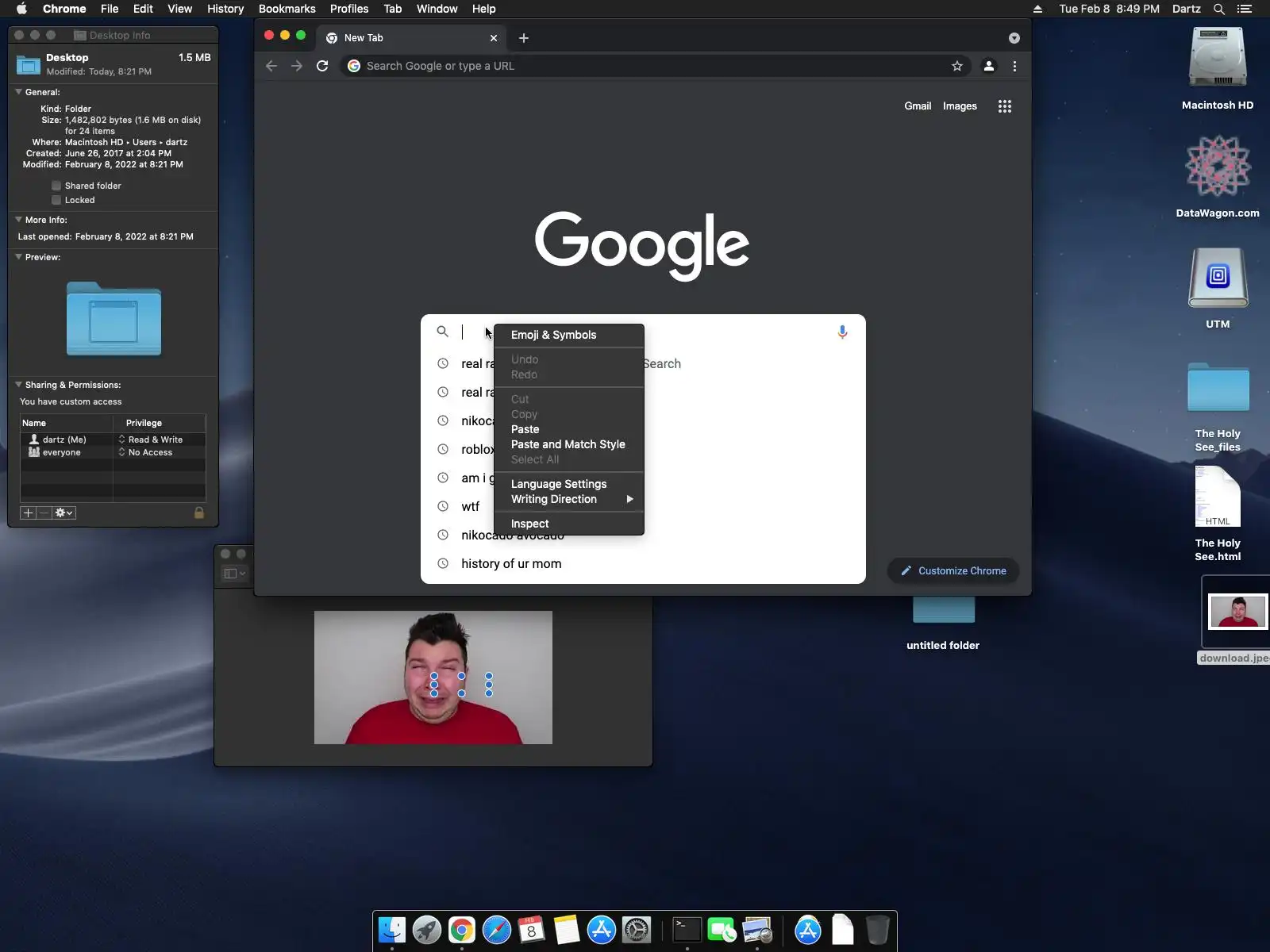The width and height of the screenshot is (1270, 952).
Task: Select The Holy See_files folder
Action: (x=1218, y=387)
